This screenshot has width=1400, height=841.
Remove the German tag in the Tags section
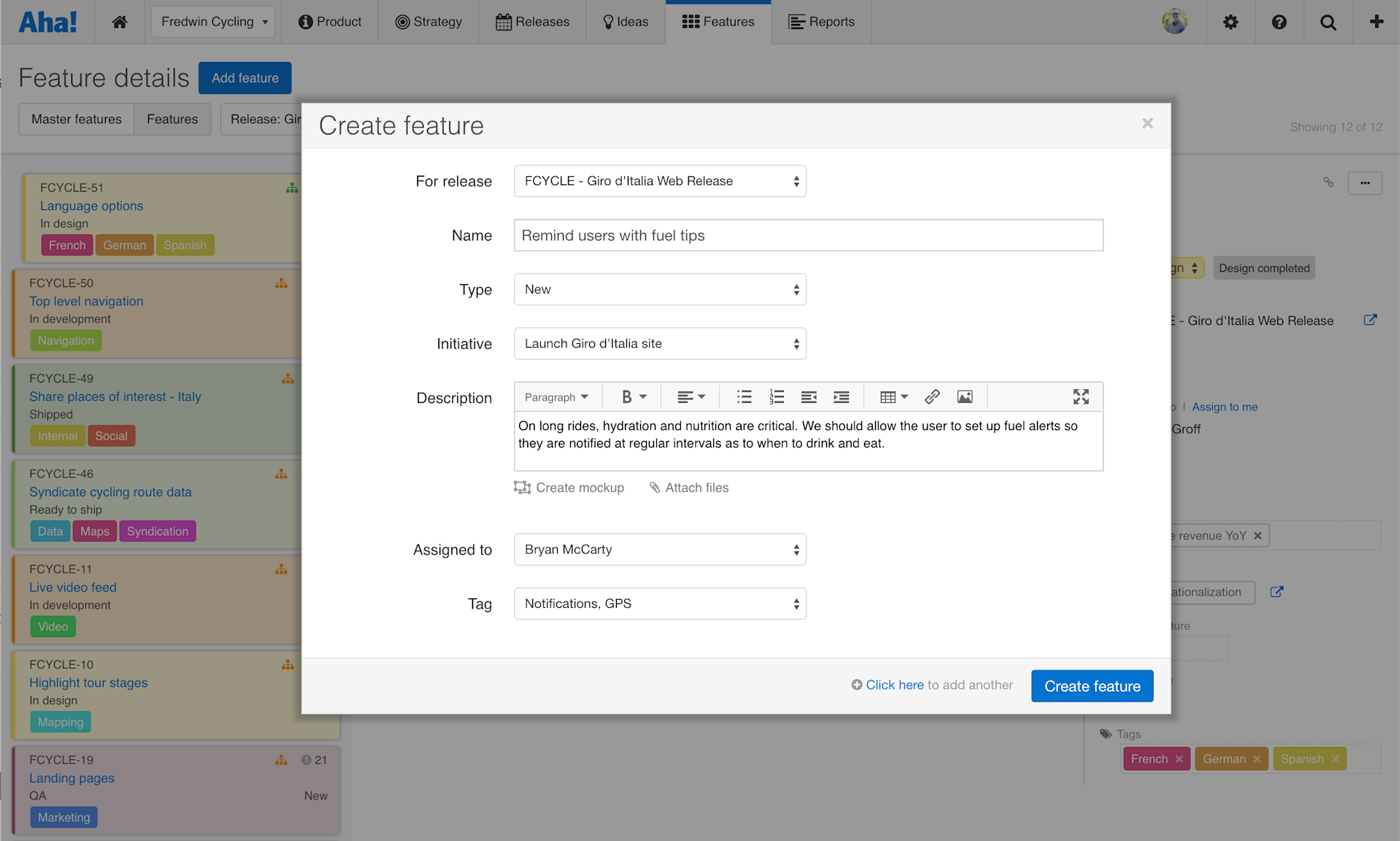click(x=1257, y=759)
